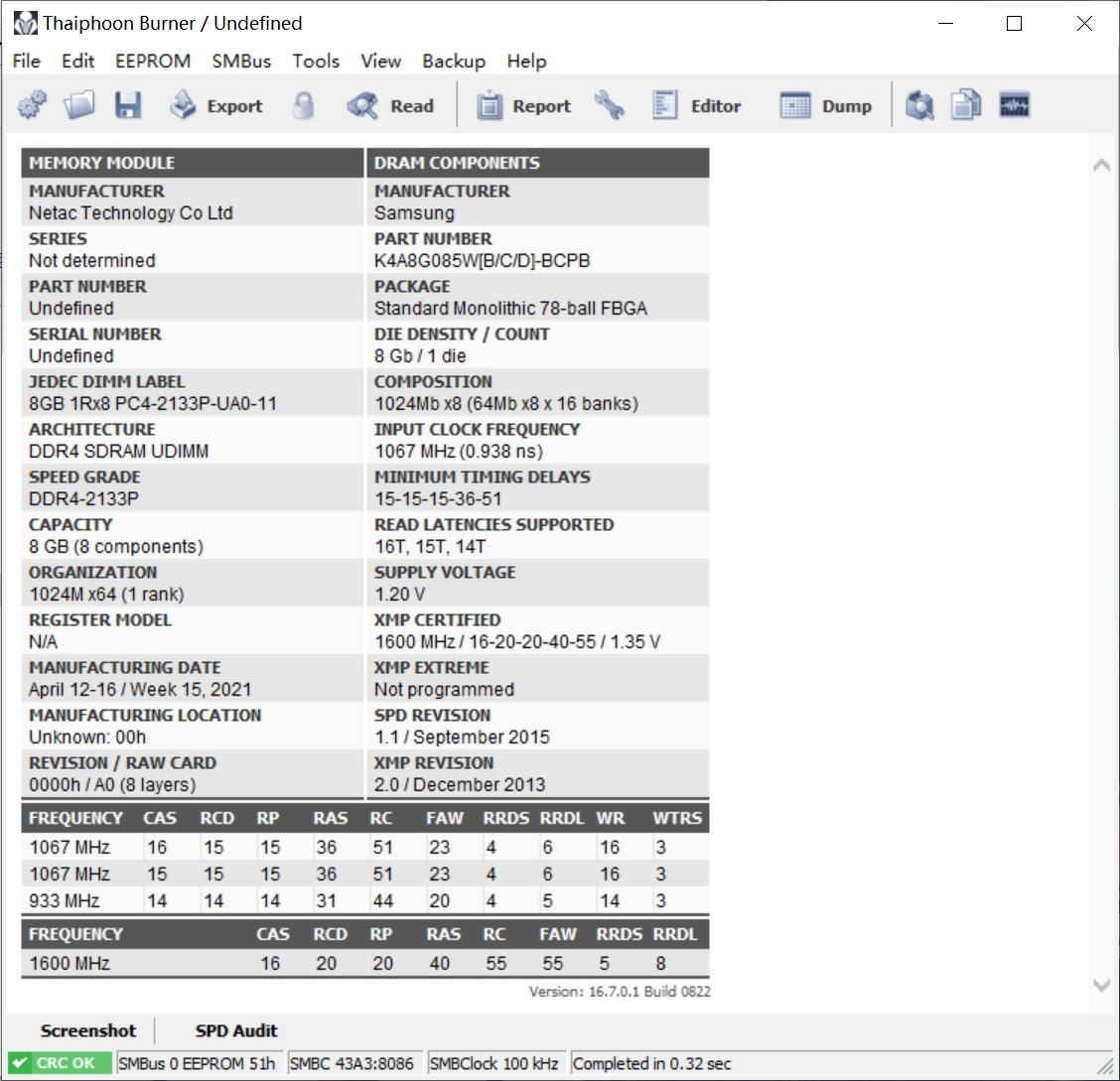
Task: Click the Version 16.7.0.1 Build 0822 text
Action: pyautogui.click(x=620, y=991)
